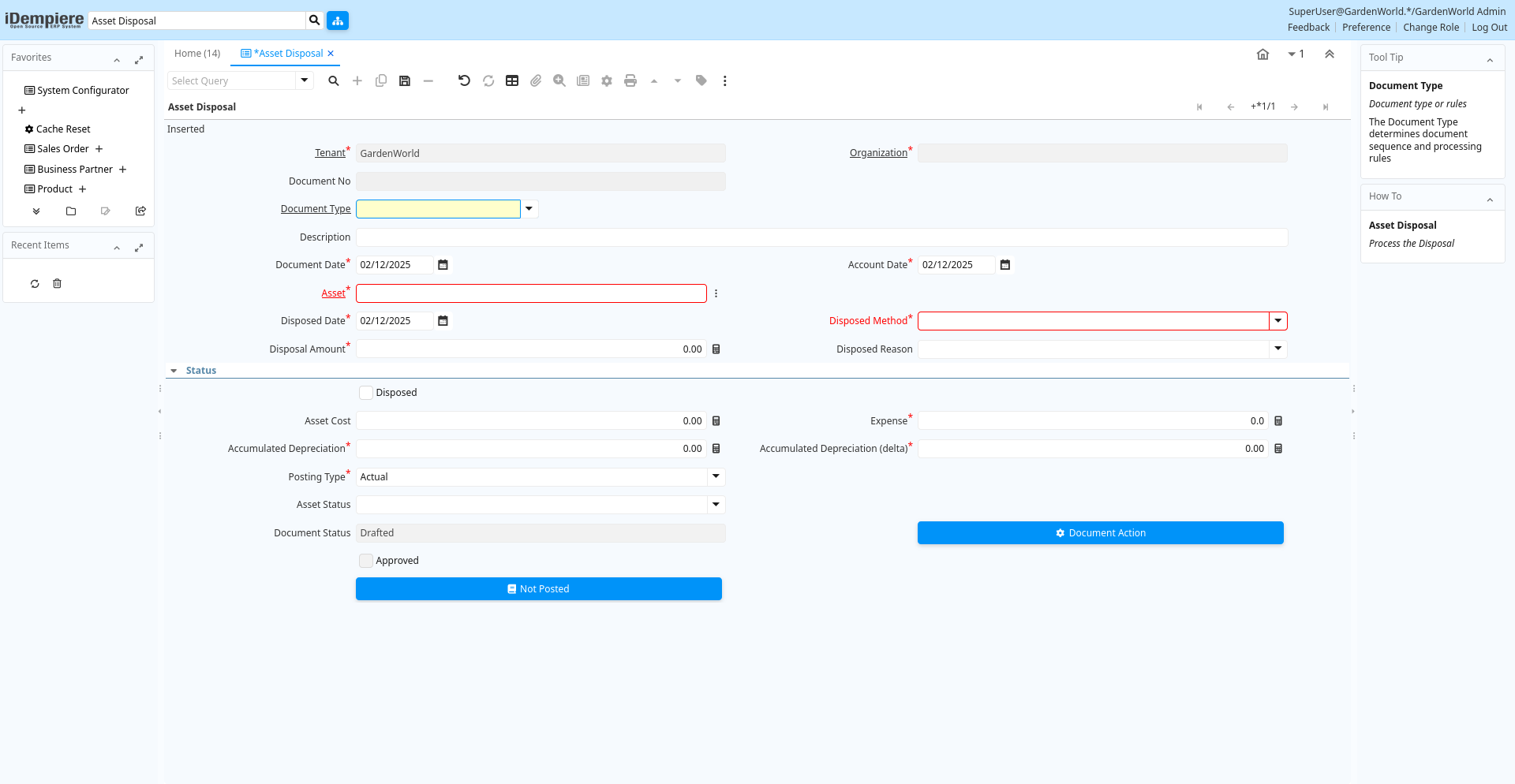Image resolution: width=1515 pixels, height=784 pixels.
Task: Click the Log Out link
Action: [x=1489, y=28]
